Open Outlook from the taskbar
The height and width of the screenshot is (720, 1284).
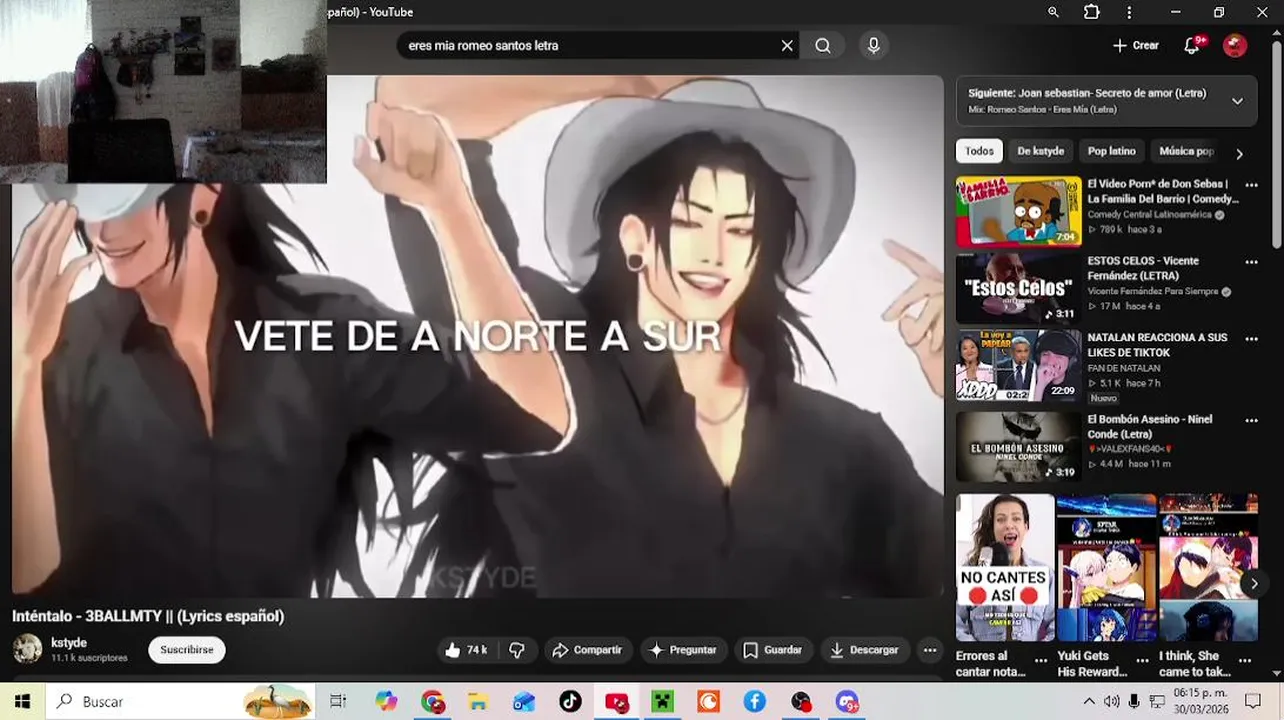pyautogui.click(x=524, y=702)
